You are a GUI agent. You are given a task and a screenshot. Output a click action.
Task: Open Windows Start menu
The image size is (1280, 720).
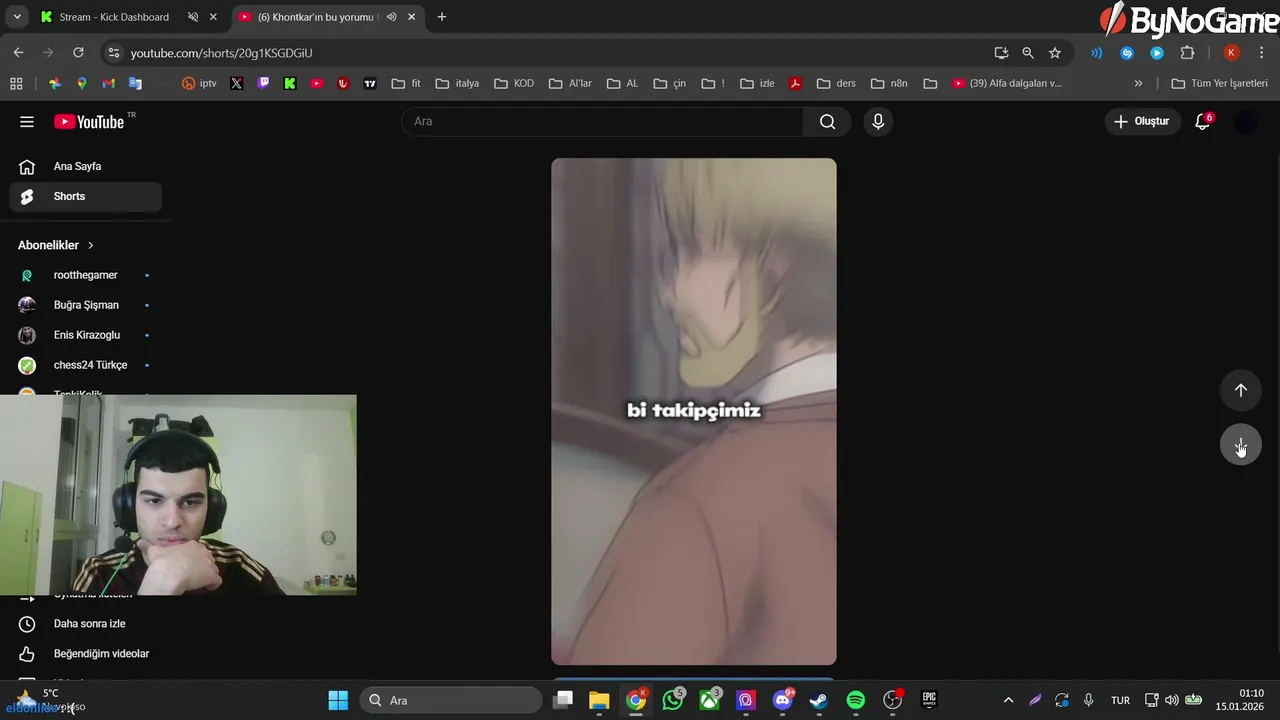[338, 700]
